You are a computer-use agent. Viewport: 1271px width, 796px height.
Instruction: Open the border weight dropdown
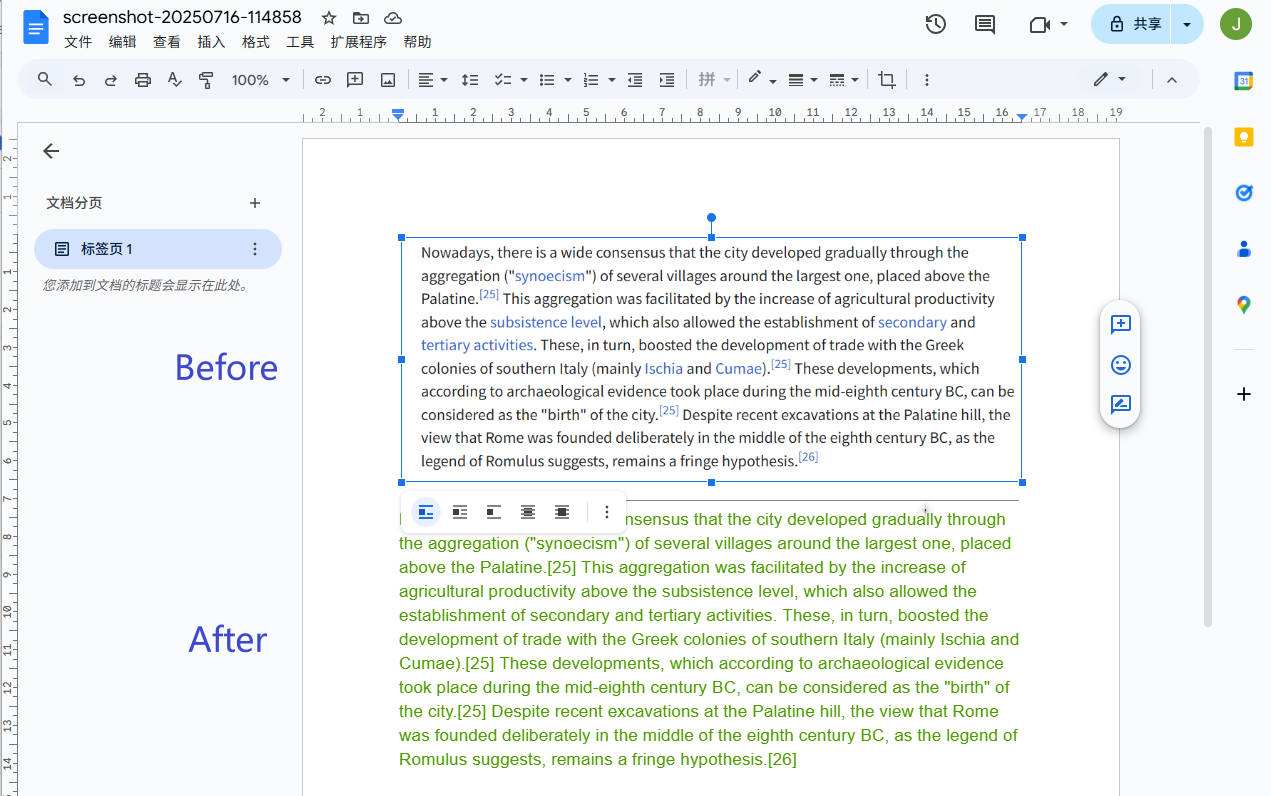tap(803, 80)
